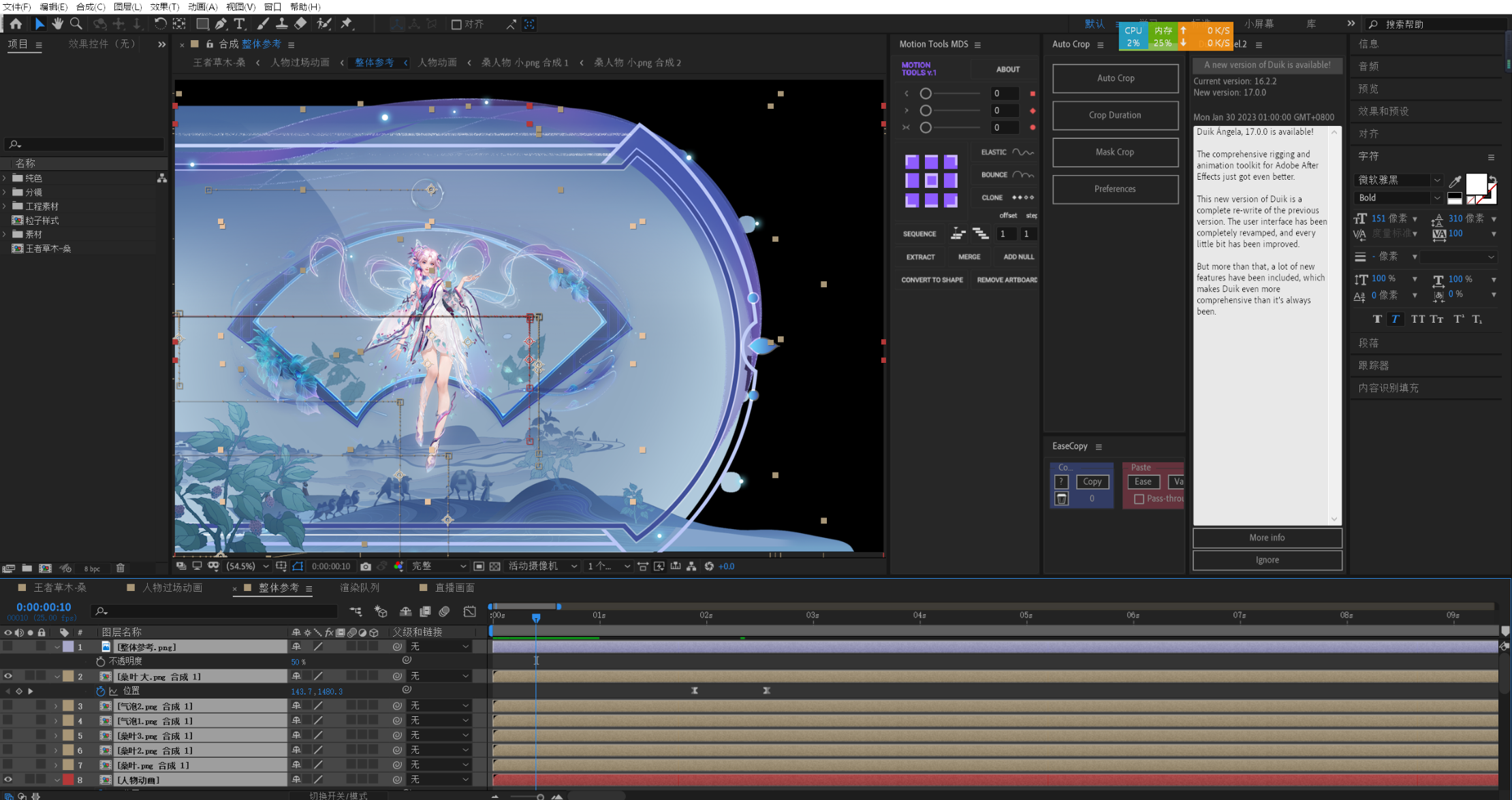Viewport: 1512px width, 800px height.
Task: Click the Copy button in EaseCopy
Action: [1092, 481]
